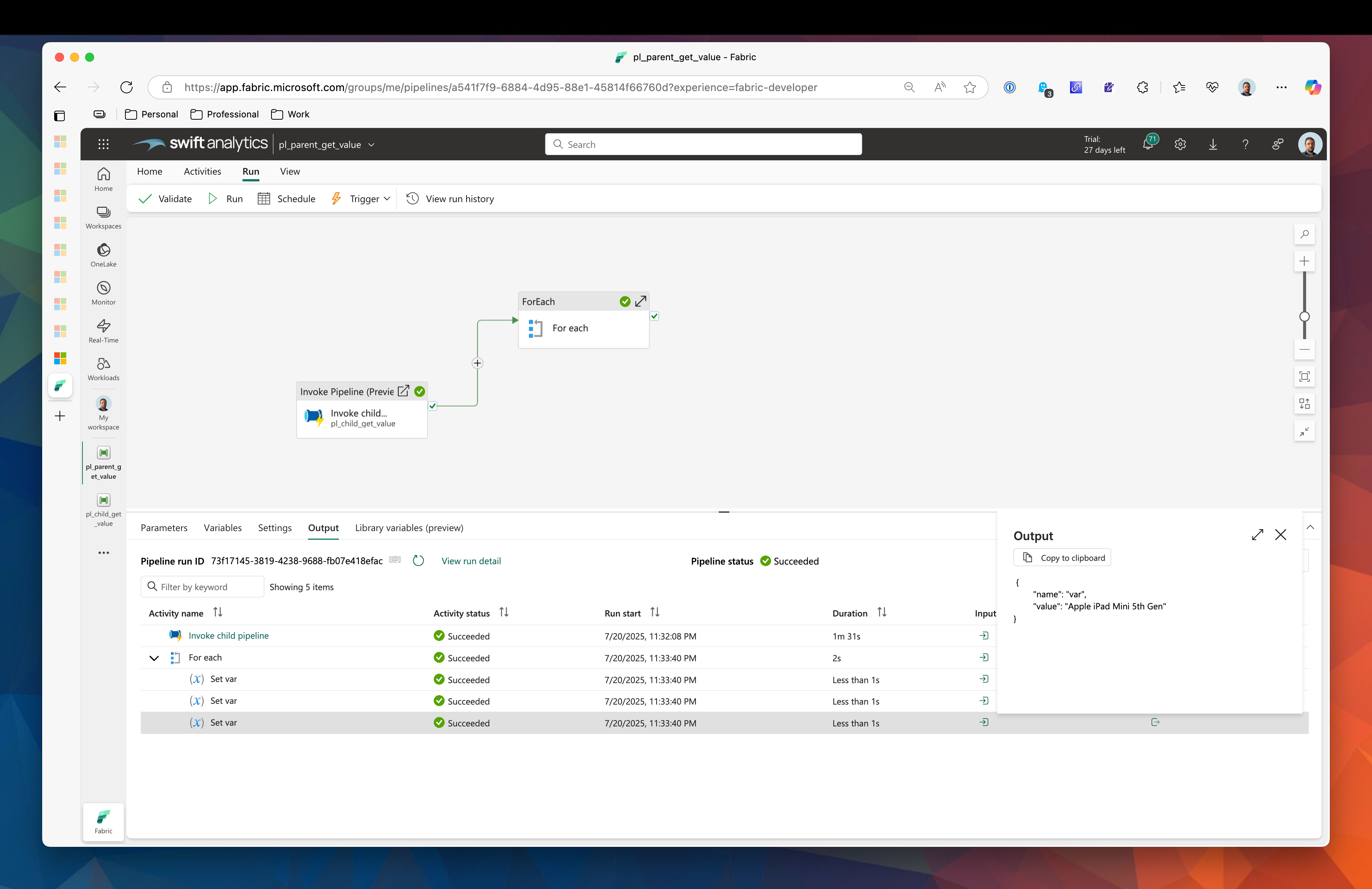Screen dimensions: 1372x889
Task: Run the pipeline
Action: [226, 199]
